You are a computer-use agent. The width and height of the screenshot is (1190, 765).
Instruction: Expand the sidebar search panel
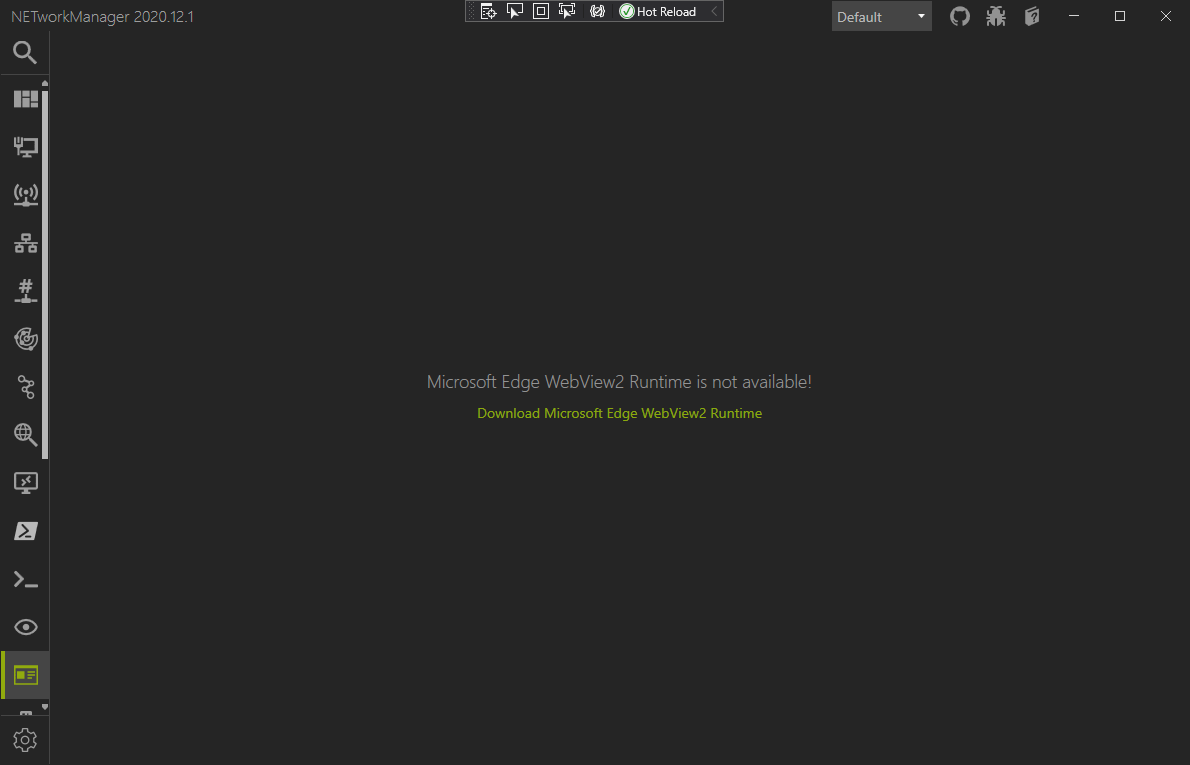click(25, 52)
